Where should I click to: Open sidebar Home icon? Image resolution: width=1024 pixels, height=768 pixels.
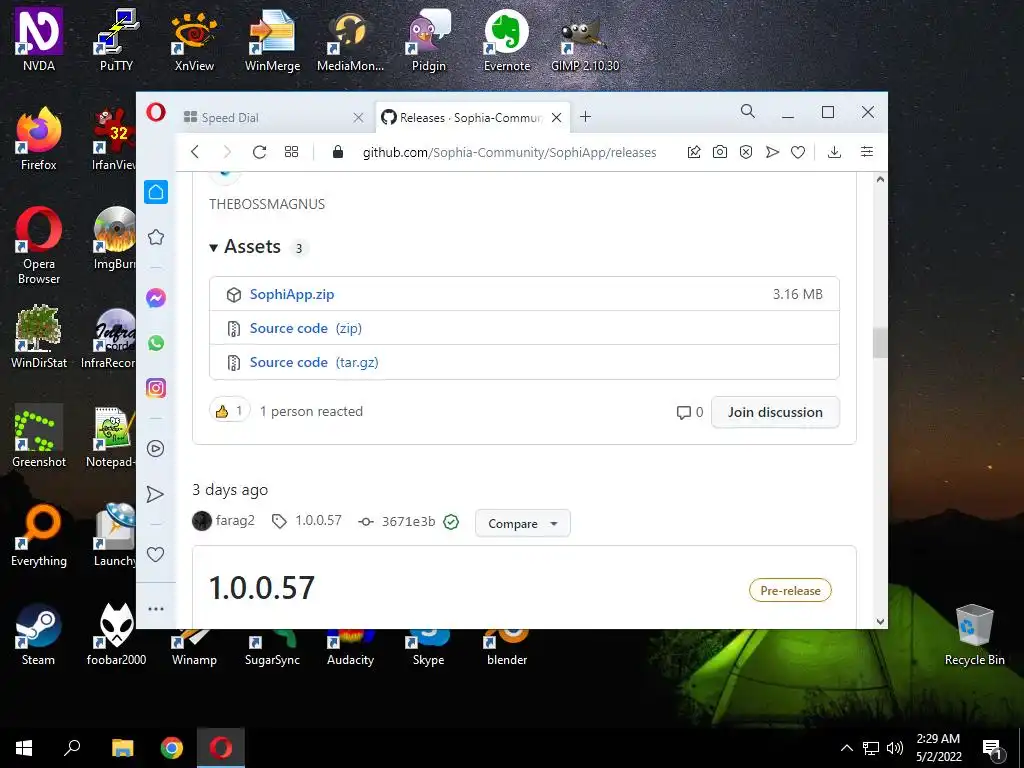pyautogui.click(x=156, y=192)
